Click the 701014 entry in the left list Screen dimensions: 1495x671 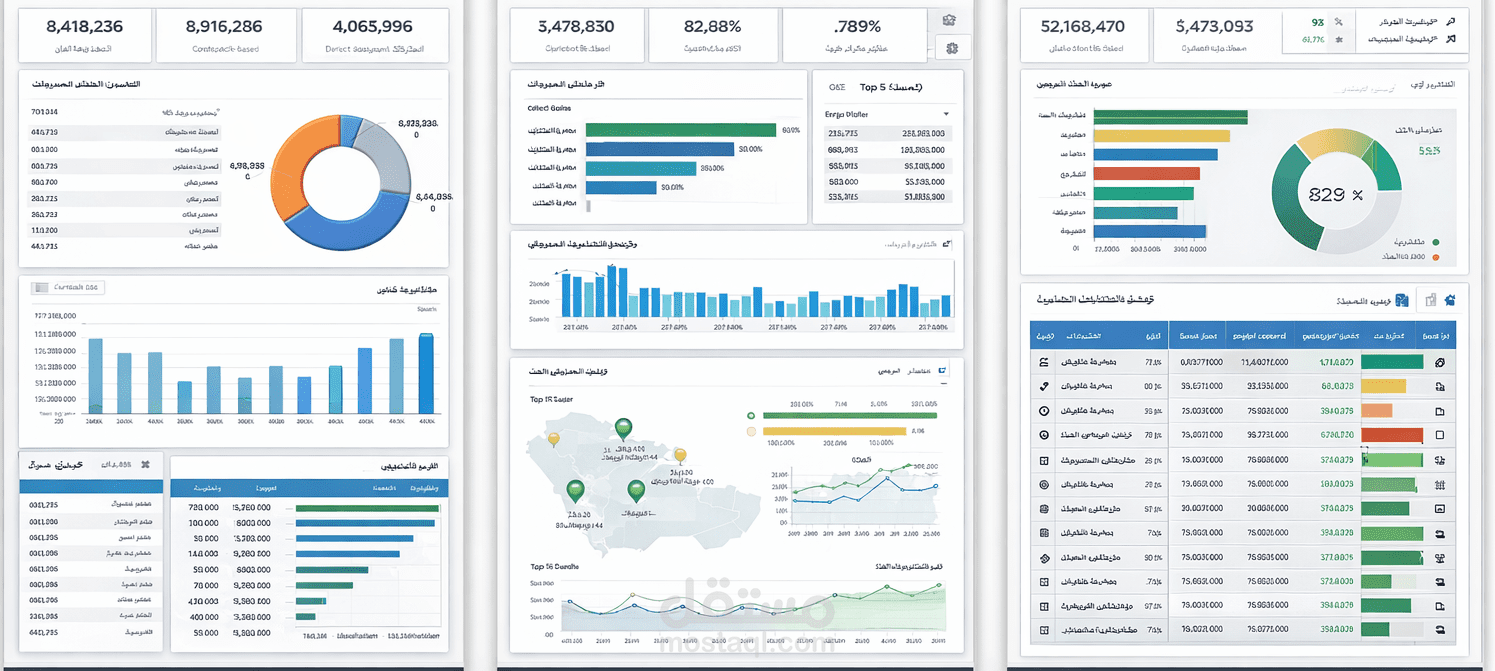click(x=45, y=112)
